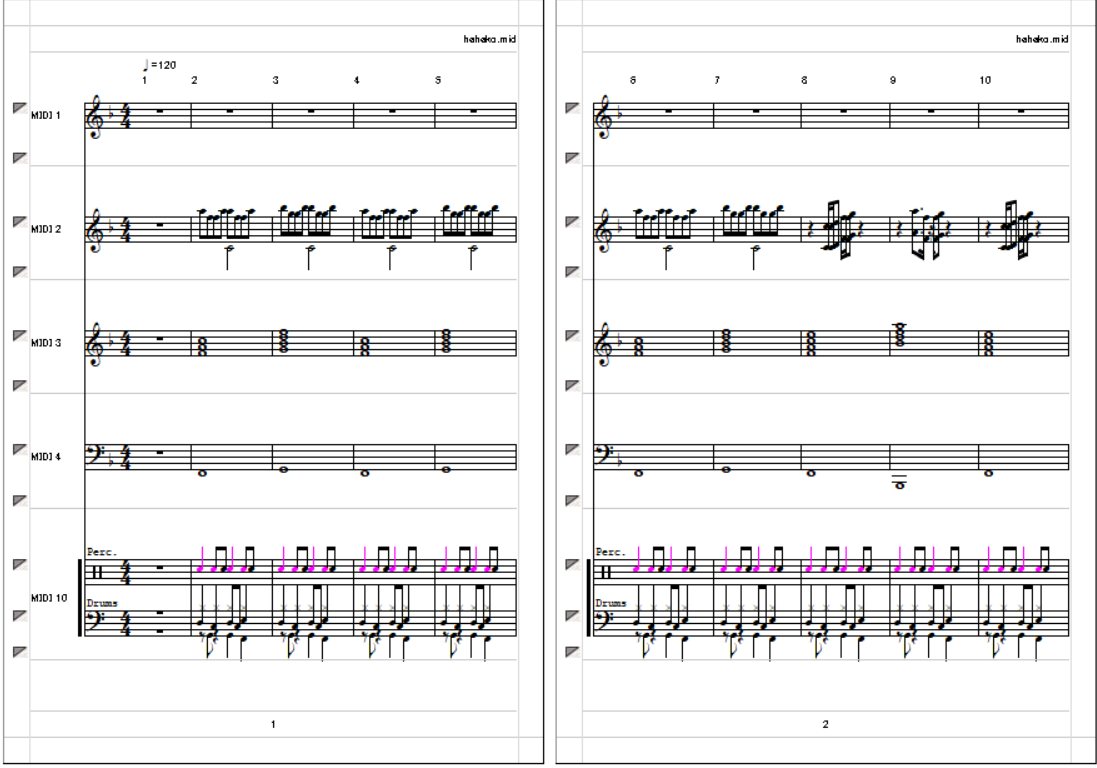Click the handle triangle beside the page 1 Perc. staff
Viewport: 1097px width, 768px height.
pos(20,564)
